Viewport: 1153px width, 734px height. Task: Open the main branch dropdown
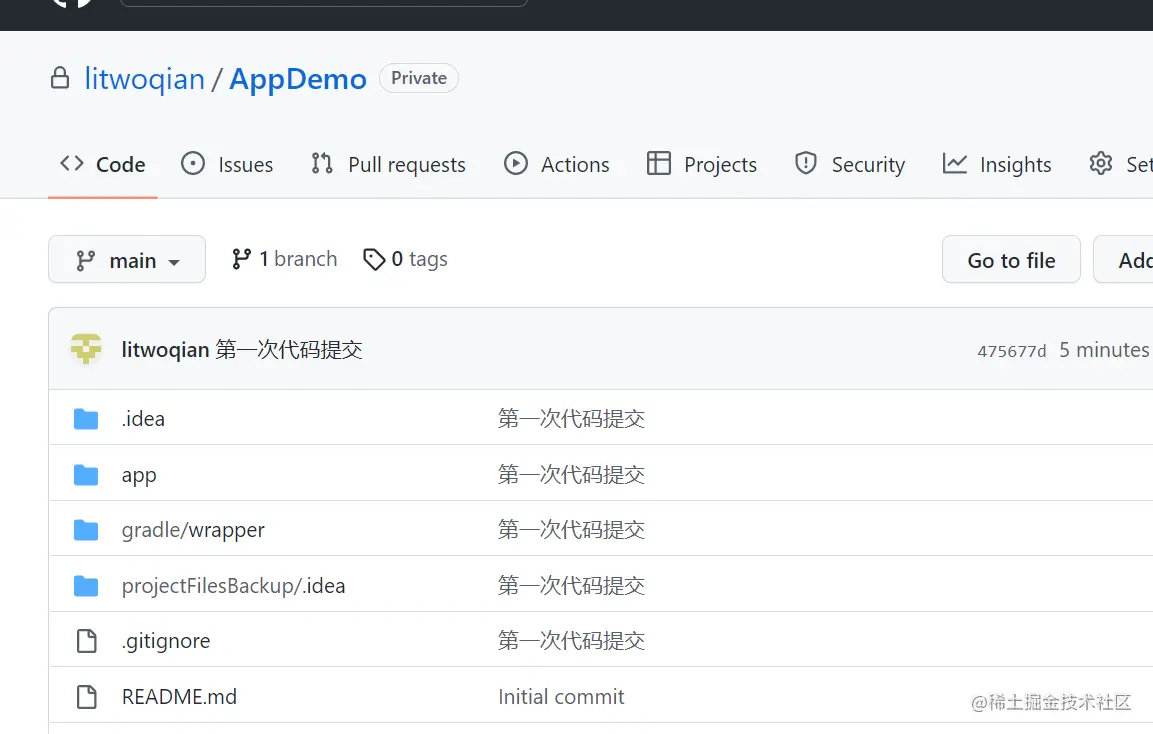click(127, 260)
